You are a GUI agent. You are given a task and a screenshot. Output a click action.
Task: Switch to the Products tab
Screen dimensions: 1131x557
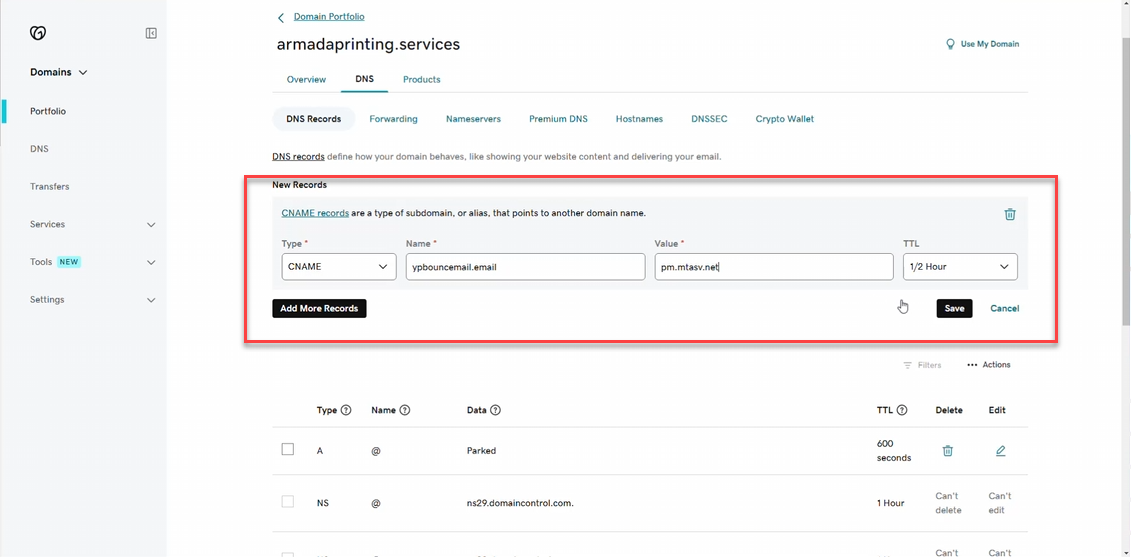[x=421, y=79]
